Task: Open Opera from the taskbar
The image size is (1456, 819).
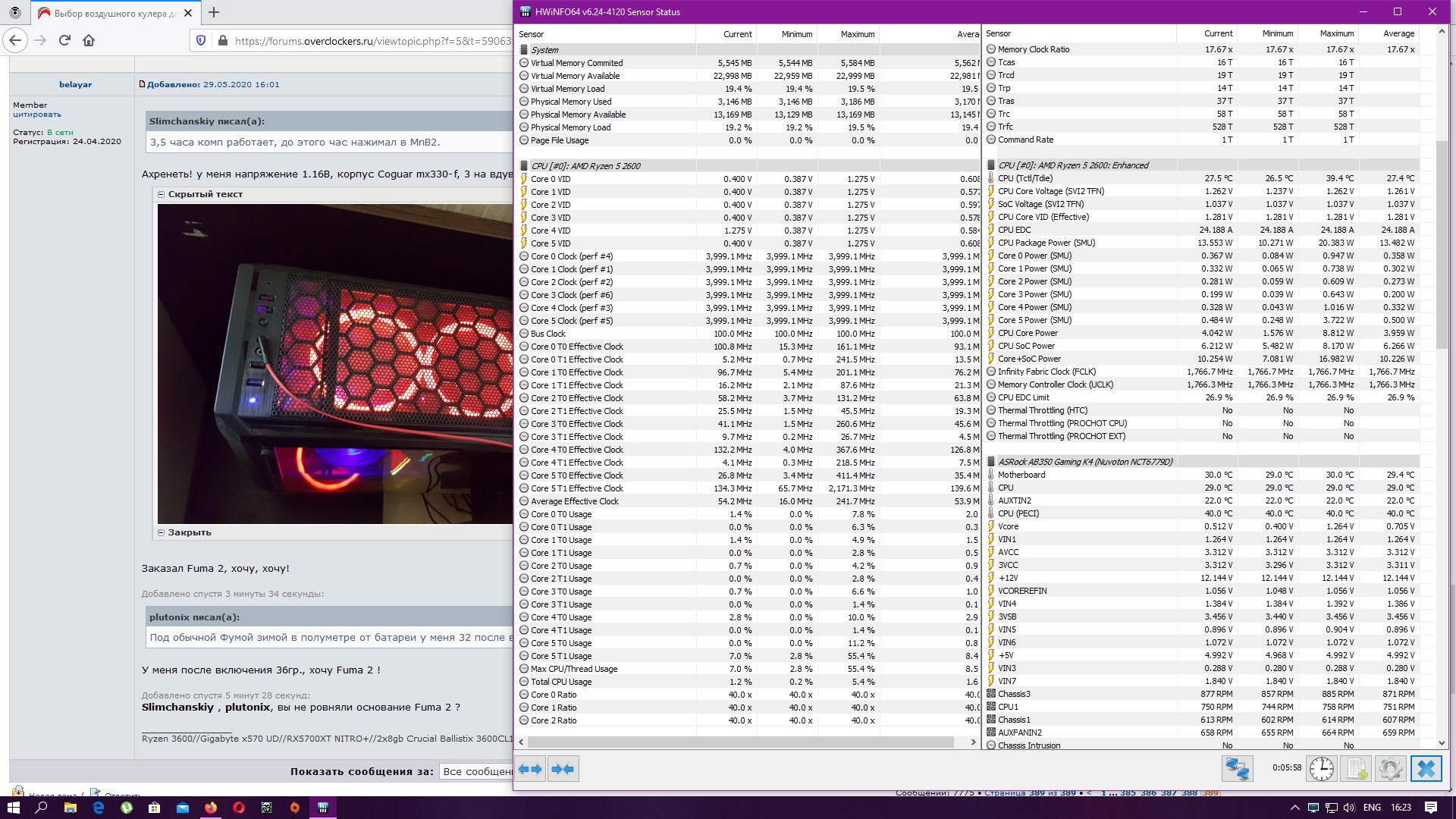Action: pos(239,808)
